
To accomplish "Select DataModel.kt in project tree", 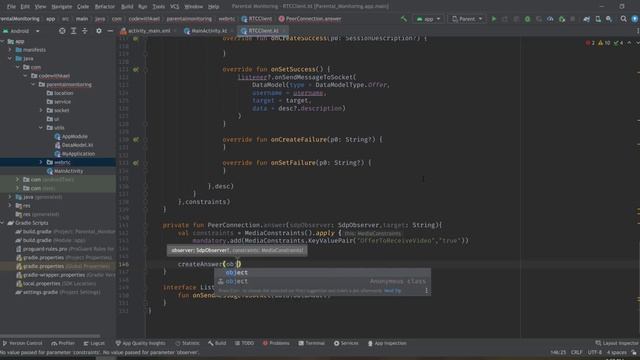I will (x=77, y=145).
